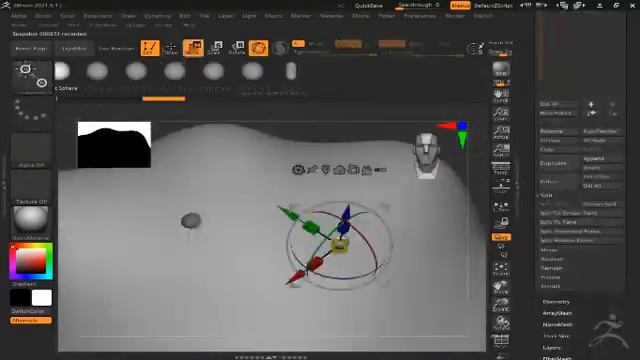This screenshot has width=640, height=360.
Task: Open the Brush menu
Action: click(x=43, y=16)
